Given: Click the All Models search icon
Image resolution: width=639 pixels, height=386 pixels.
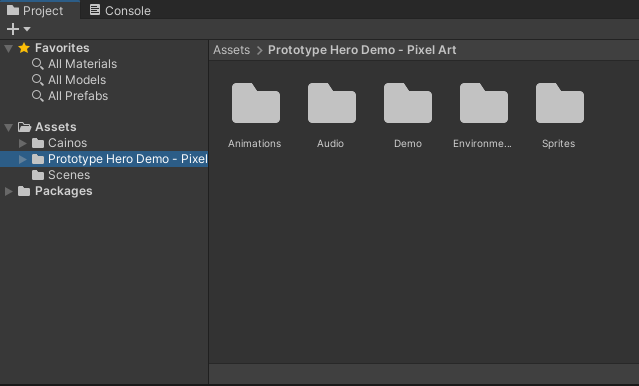Looking at the screenshot, I should point(37,80).
